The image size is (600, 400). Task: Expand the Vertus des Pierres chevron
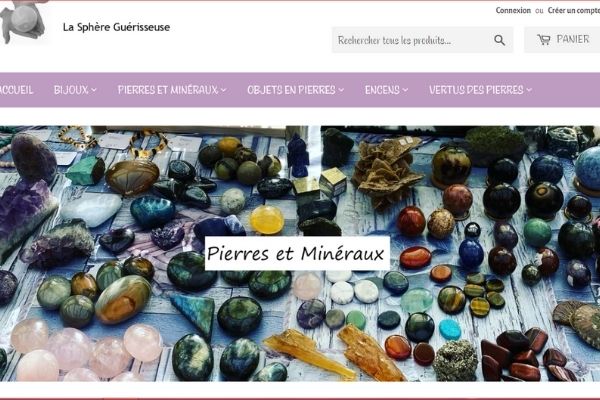coord(529,90)
